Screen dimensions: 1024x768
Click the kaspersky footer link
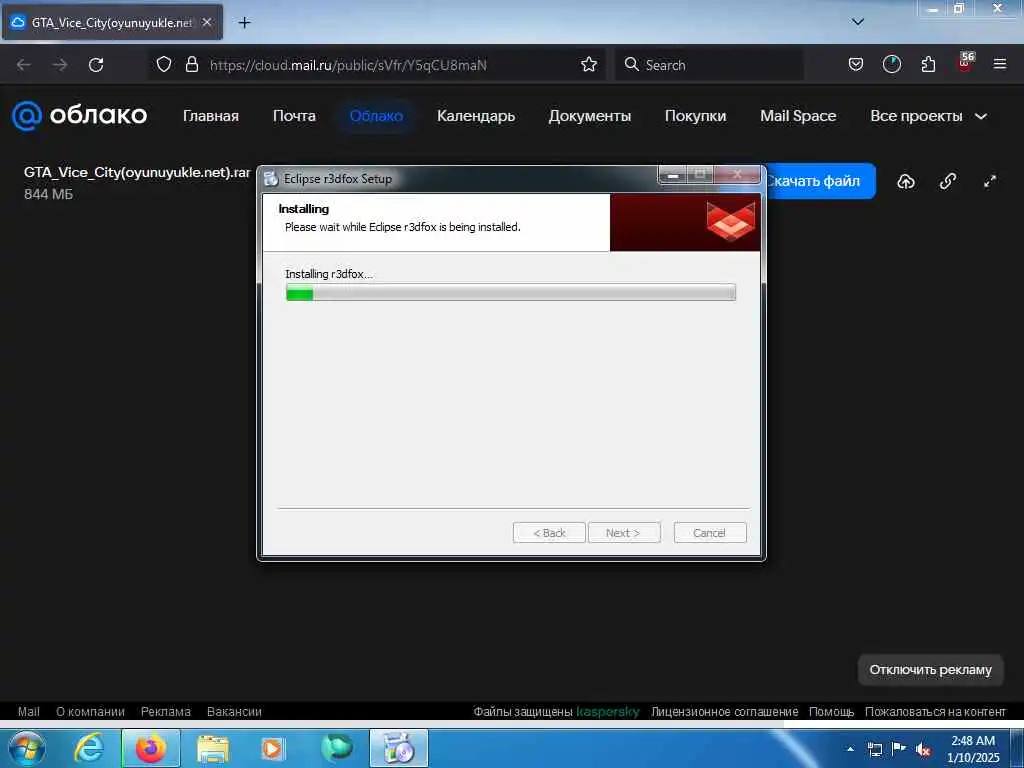tap(607, 711)
